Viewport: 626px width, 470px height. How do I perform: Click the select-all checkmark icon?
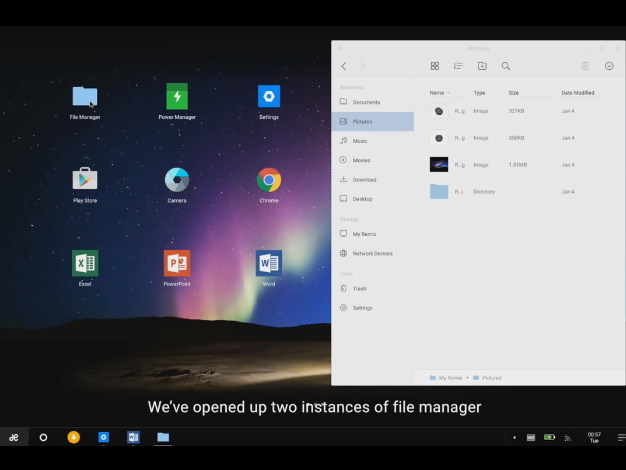pyautogui.click(x=609, y=66)
